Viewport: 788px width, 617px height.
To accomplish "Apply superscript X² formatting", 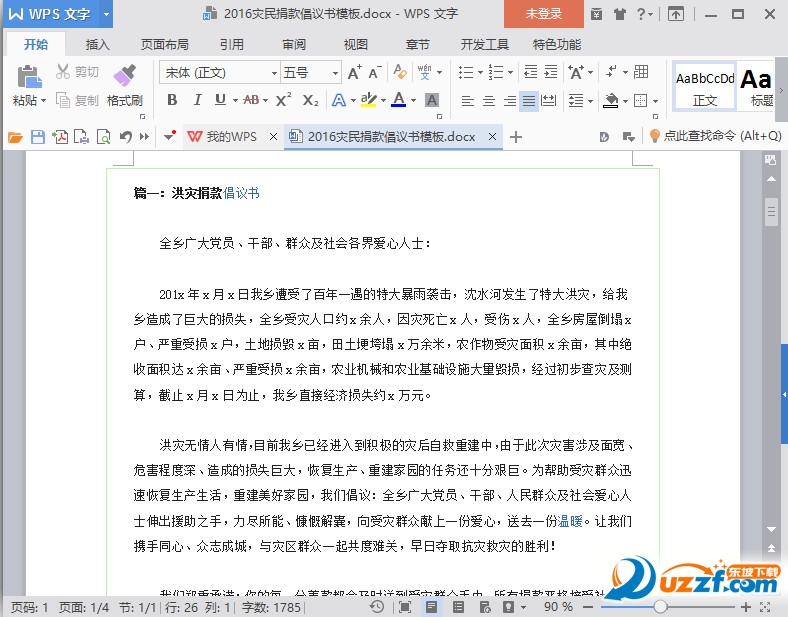I will (x=283, y=100).
